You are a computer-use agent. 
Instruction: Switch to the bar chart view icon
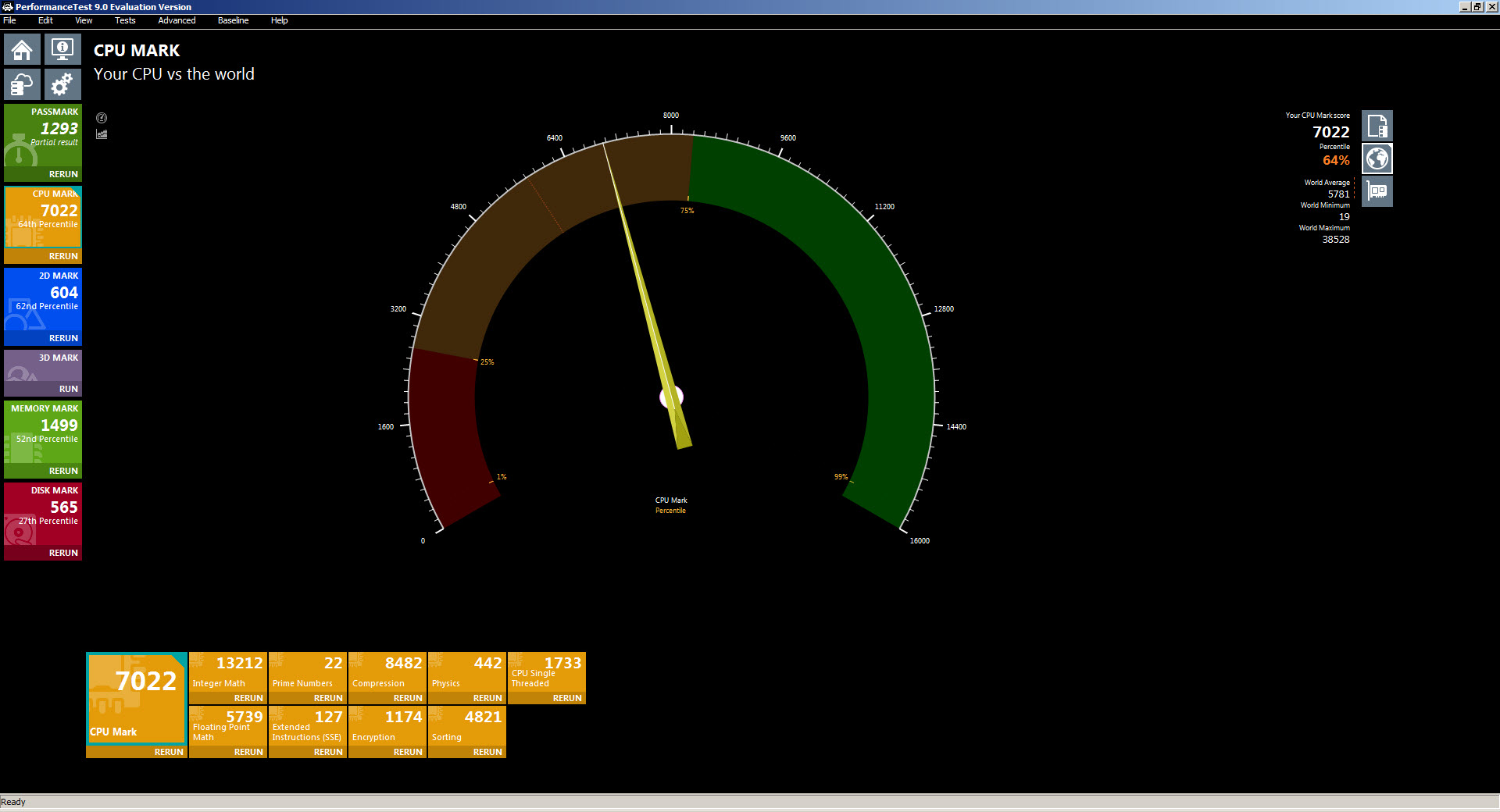point(102,134)
